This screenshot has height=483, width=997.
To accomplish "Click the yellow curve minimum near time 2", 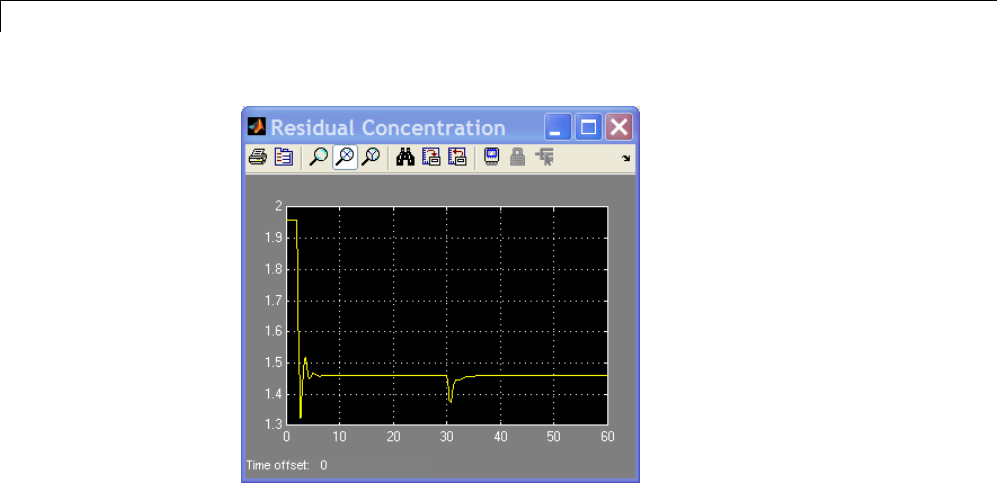I will [x=300, y=417].
